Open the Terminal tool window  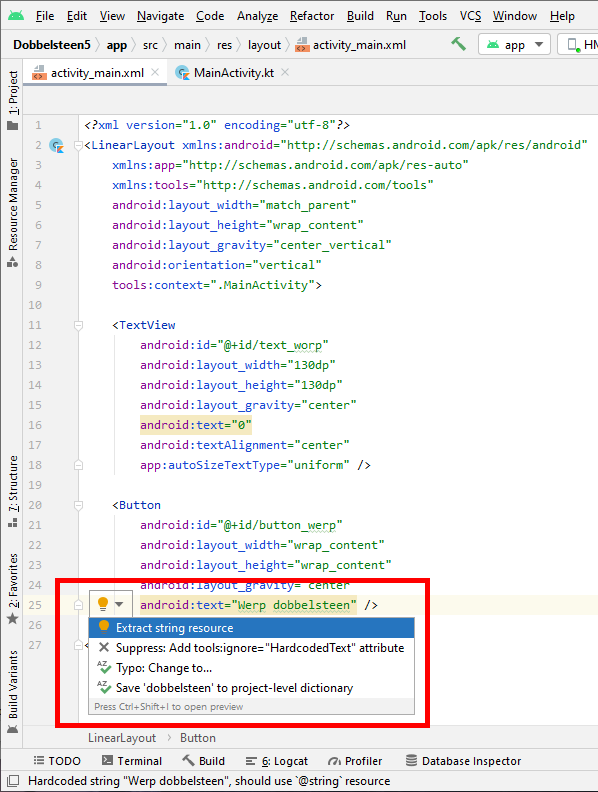tap(132, 761)
